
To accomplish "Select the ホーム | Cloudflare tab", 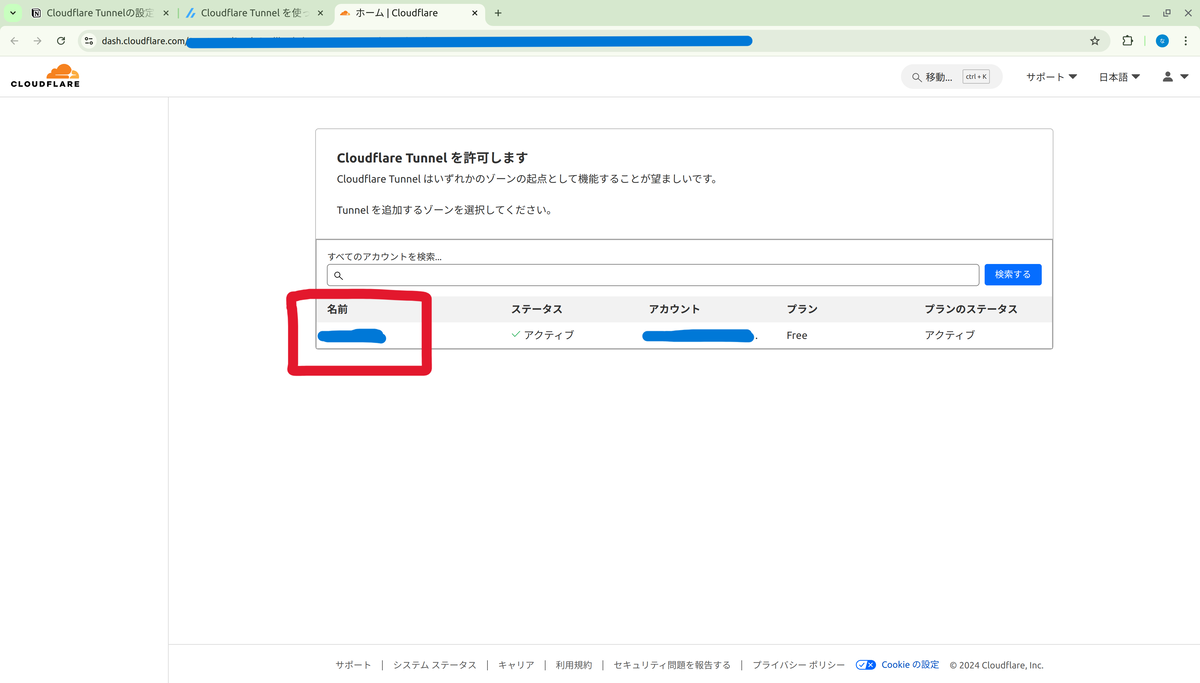I will coord(409,13).
